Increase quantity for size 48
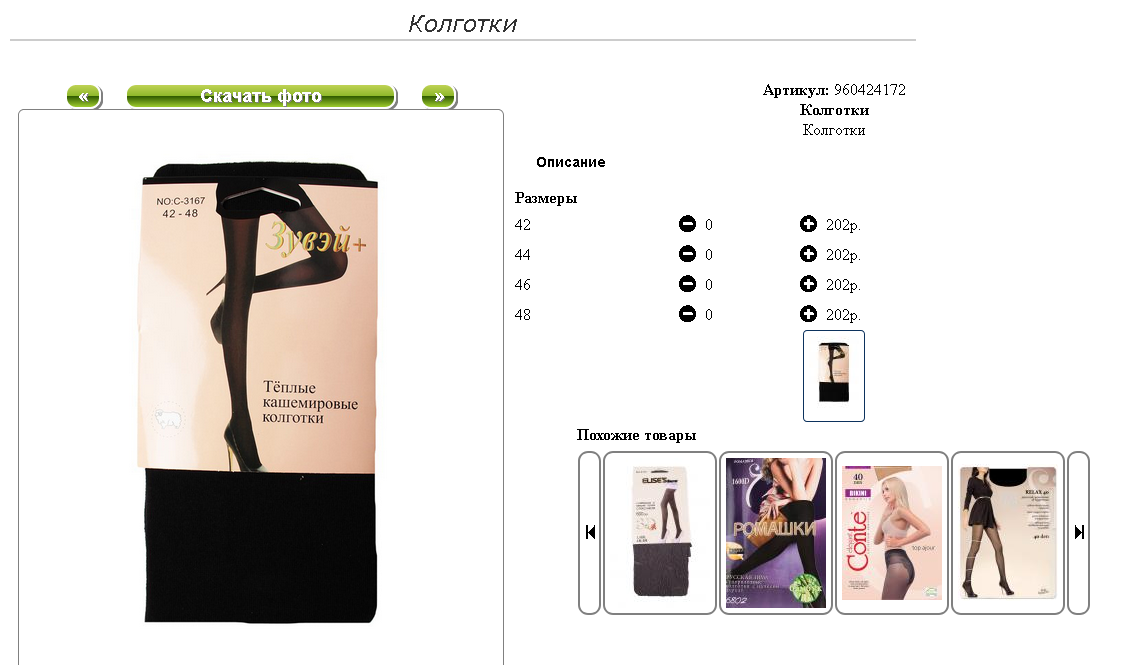 click(808, 314)
